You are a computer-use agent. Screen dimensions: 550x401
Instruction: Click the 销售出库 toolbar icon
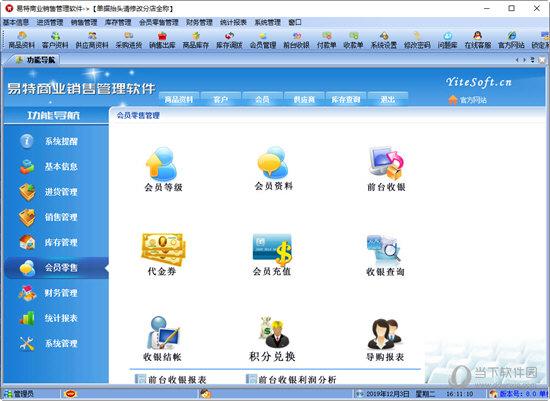(x=162, y=40)
